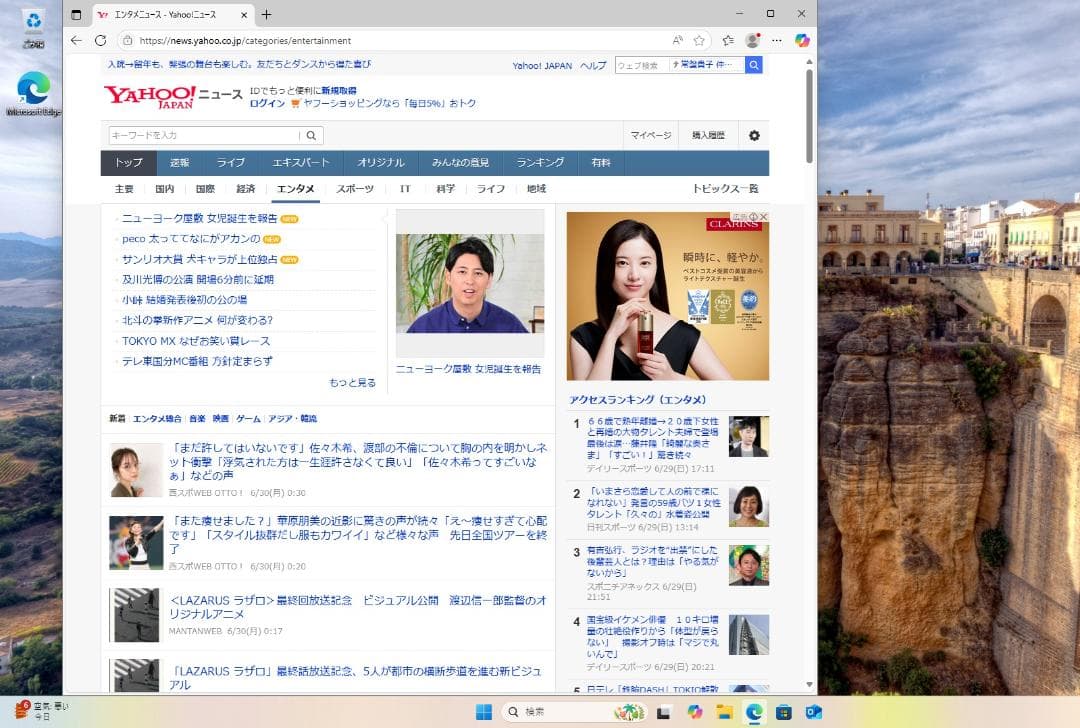Select the スポーツ category tab
1080x728 pixels.
[x=355, y=189]
